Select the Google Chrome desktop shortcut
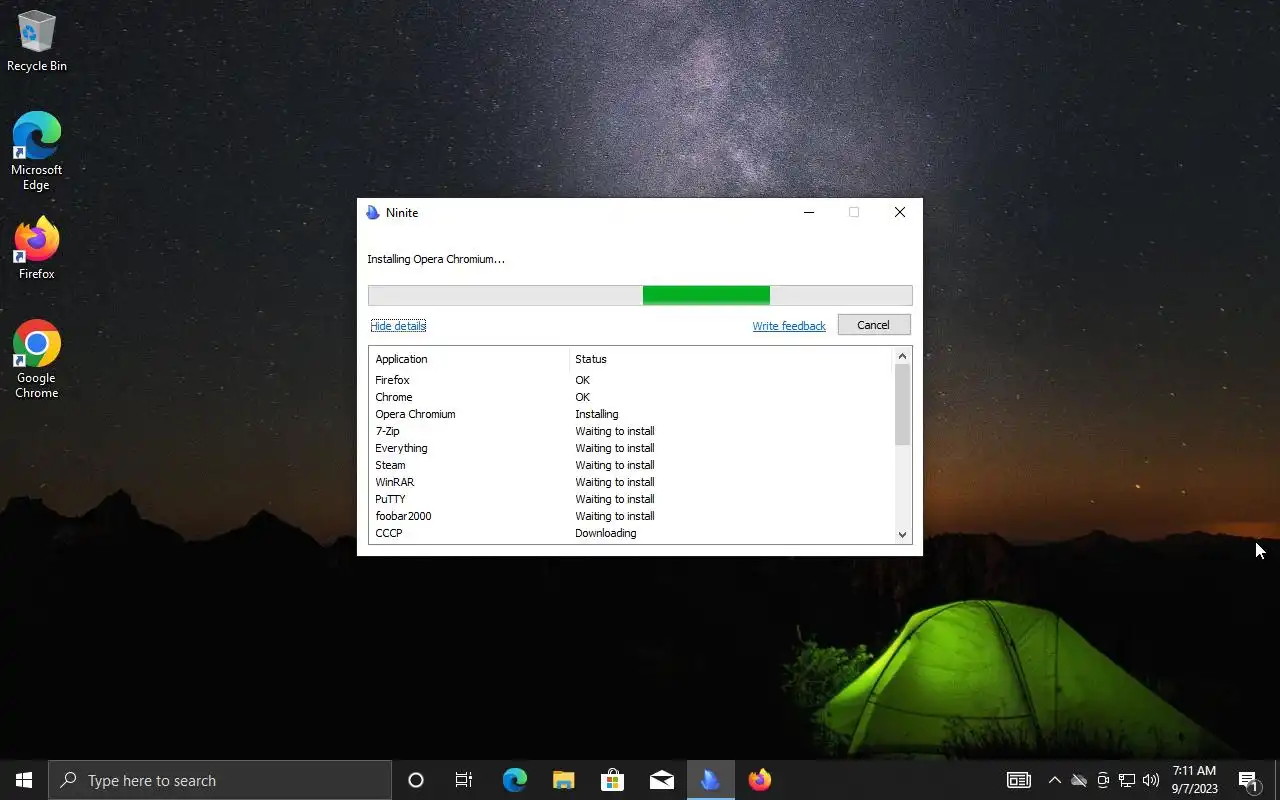The height and width of the screenshot is (800, 1280). pos(36,359)
